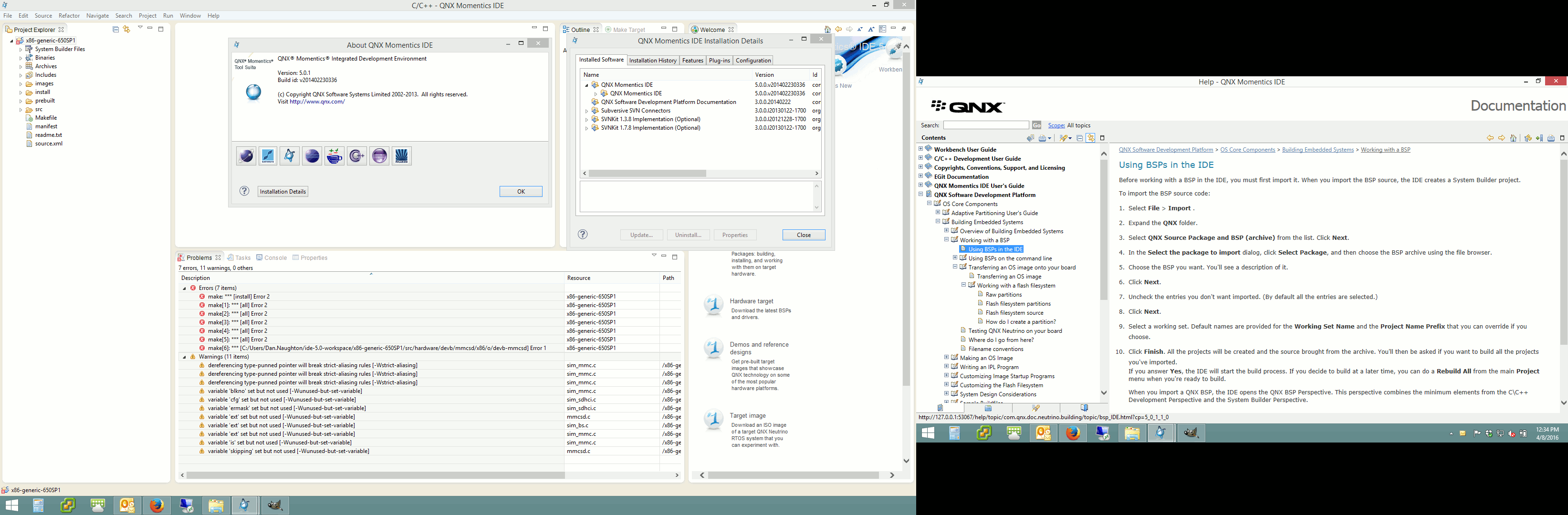Viewport: 1568px width, 515px height.
Task: Click Collapse All icon in help Contents
Action: pyautogui.click(x=1080, y=138)
